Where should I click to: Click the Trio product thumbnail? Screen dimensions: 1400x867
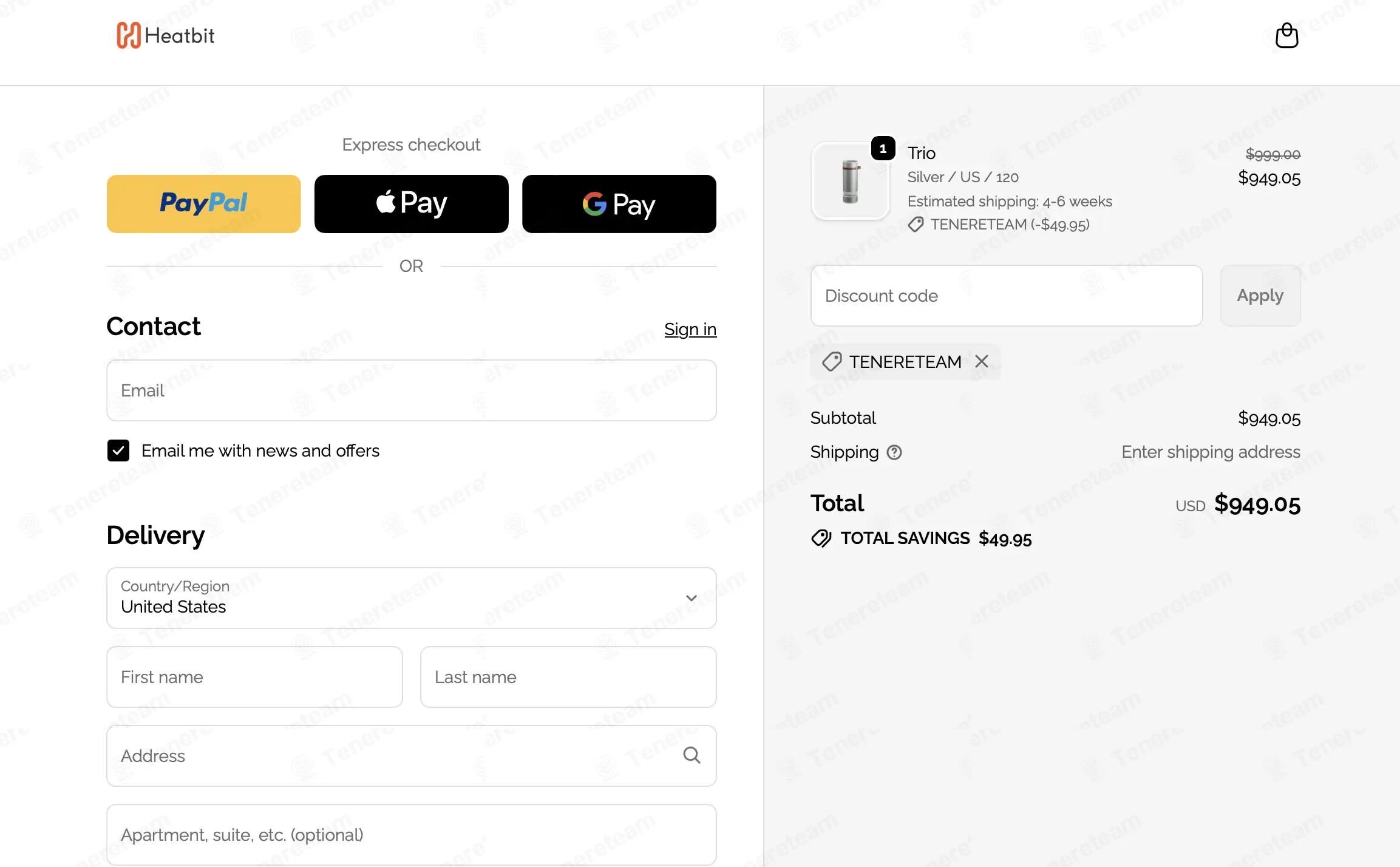tap(850, 181)
